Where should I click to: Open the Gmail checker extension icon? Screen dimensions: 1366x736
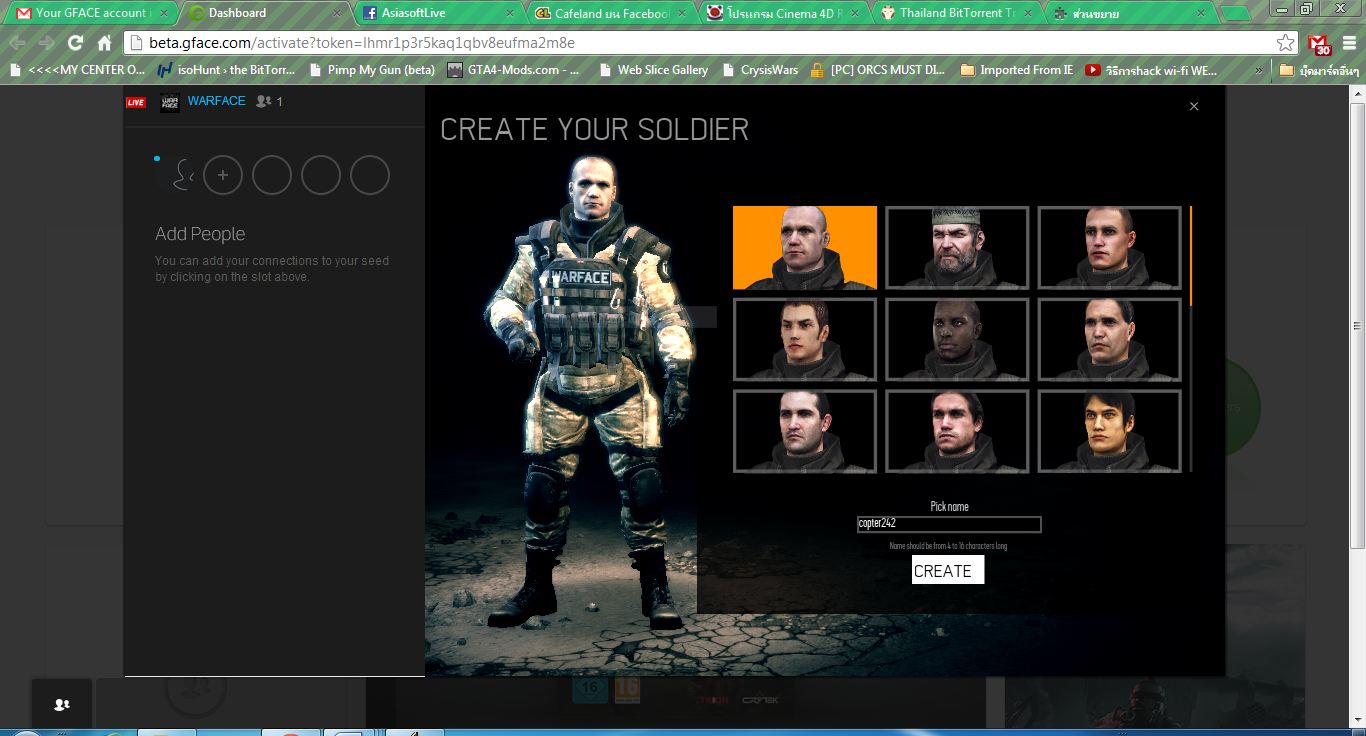pyautogui.click(x=1320, y=44)
